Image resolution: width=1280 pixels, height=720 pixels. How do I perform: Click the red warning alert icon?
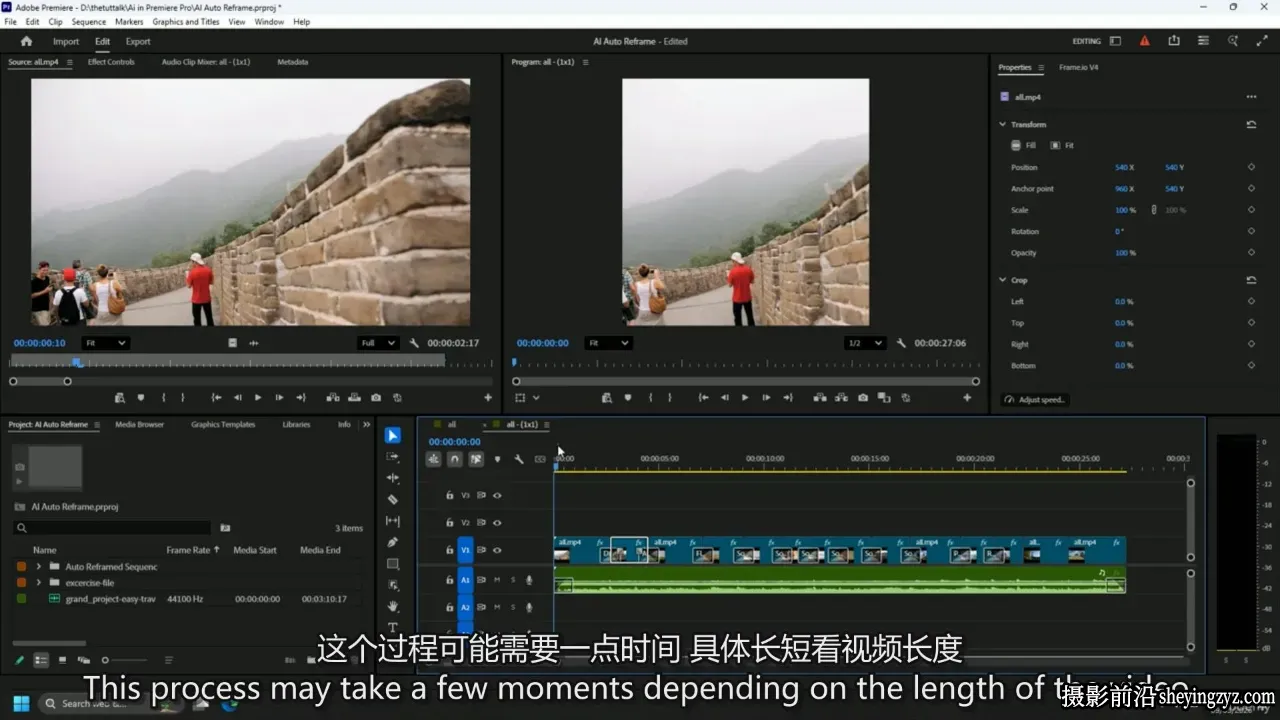coord(1145,41)
